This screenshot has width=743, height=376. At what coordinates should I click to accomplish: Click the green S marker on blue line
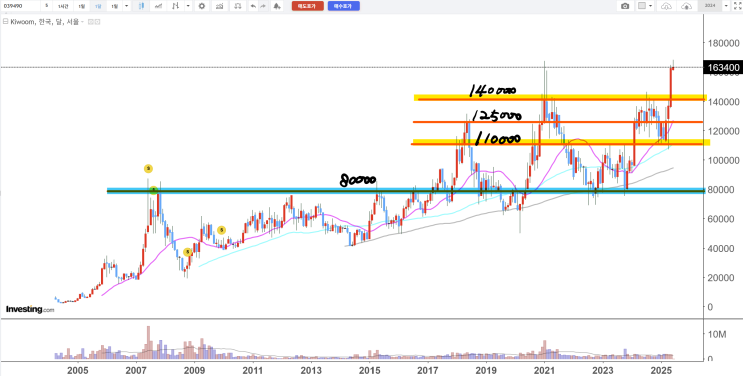(x=154, y=190)
